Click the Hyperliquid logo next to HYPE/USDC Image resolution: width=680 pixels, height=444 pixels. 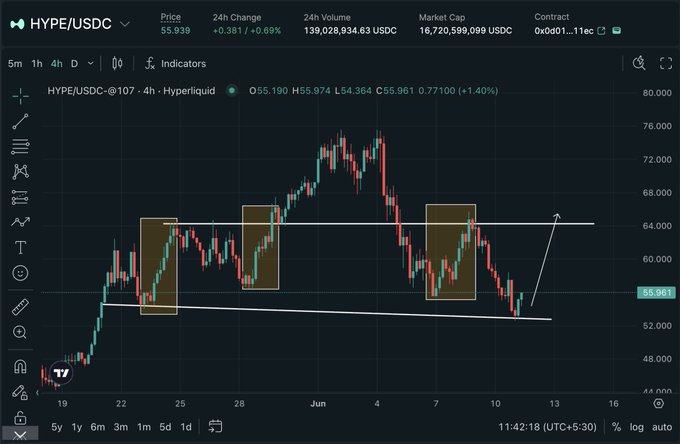point(17,24)
